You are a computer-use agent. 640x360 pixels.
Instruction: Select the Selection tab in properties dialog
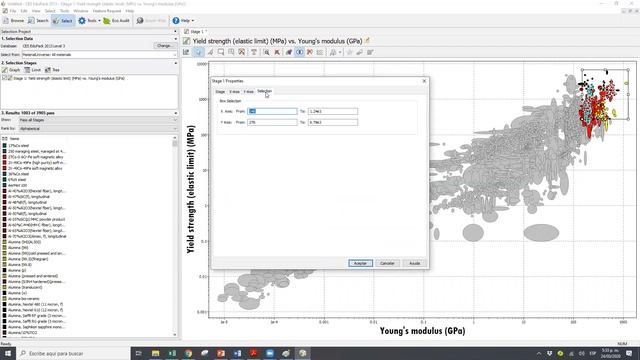[264, 91]
